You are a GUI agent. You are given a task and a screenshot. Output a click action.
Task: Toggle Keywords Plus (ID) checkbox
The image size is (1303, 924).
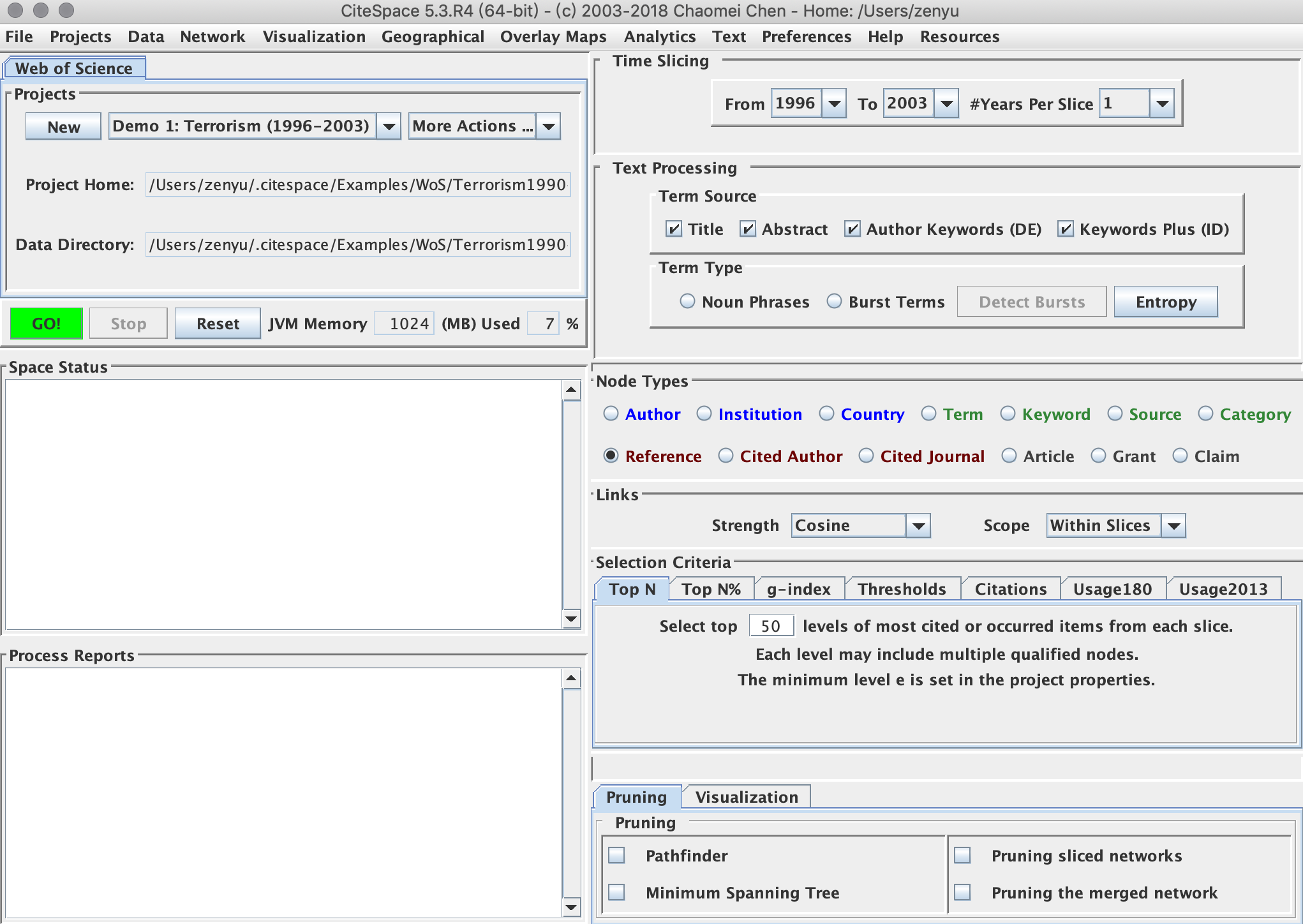click(x=1066, y=229)
